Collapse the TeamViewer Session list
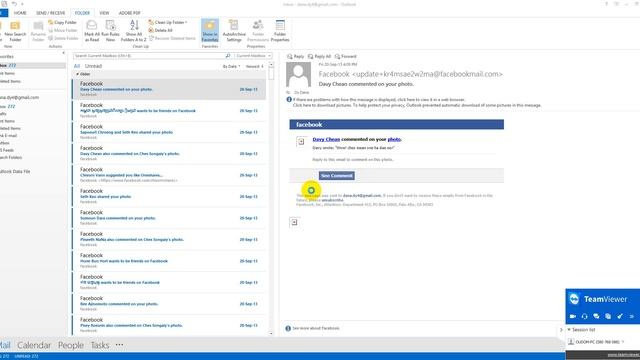The image size is (640, 360). pyautogui.click(x=569, y=329)
